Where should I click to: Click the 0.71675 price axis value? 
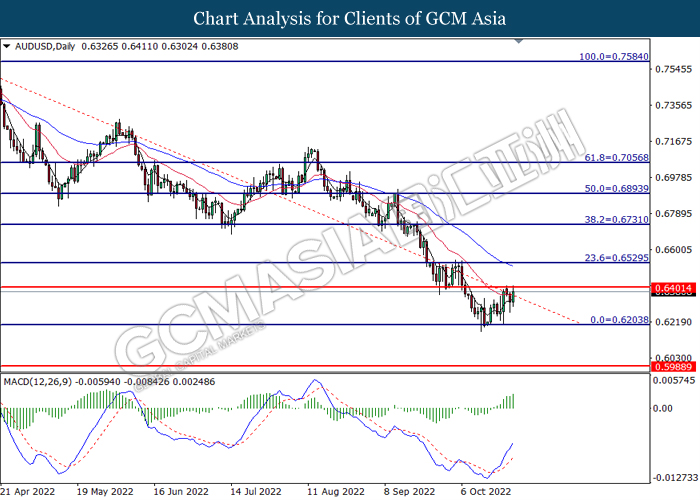674,142
